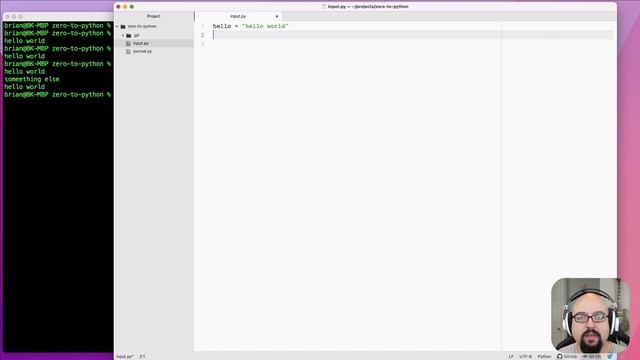640x360 pixels.
Task: Place cursor in the hello variable name
Action: click(x=222, y=26)
